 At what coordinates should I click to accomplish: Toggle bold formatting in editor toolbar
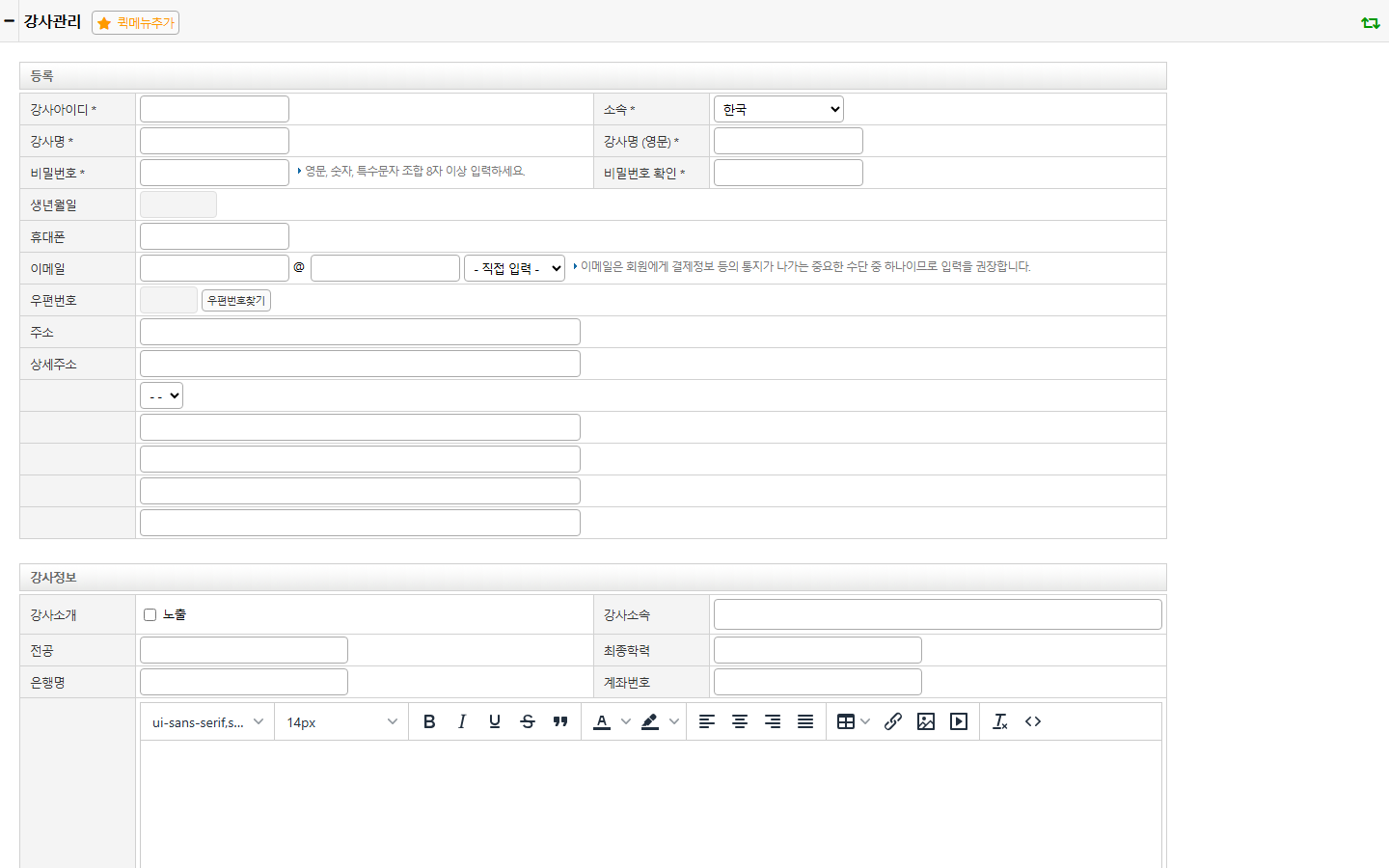coord(429,721)
